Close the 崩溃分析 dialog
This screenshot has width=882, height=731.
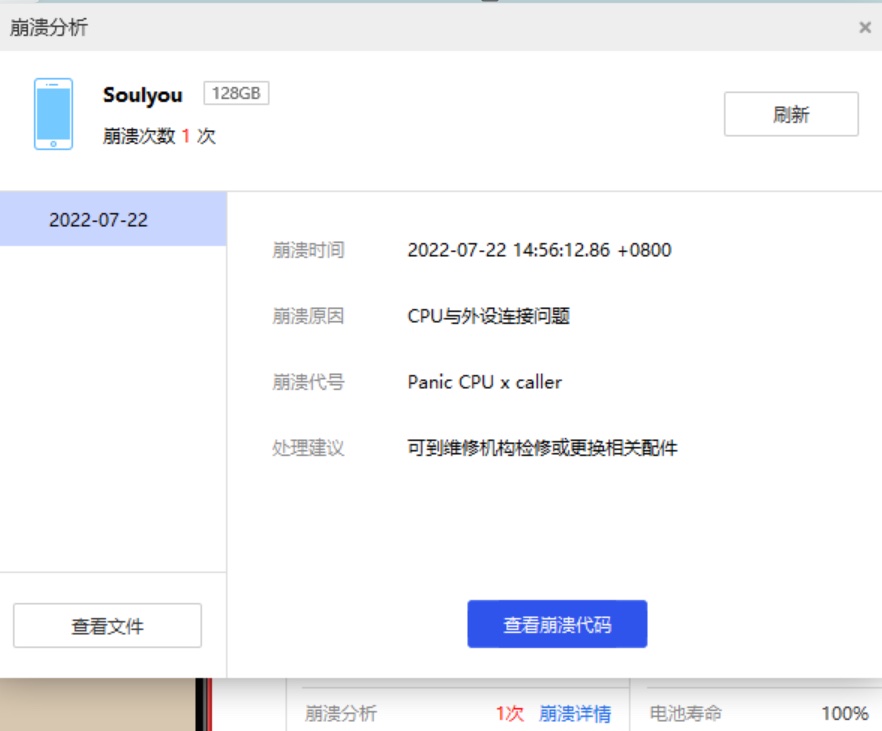pos(865,28)
